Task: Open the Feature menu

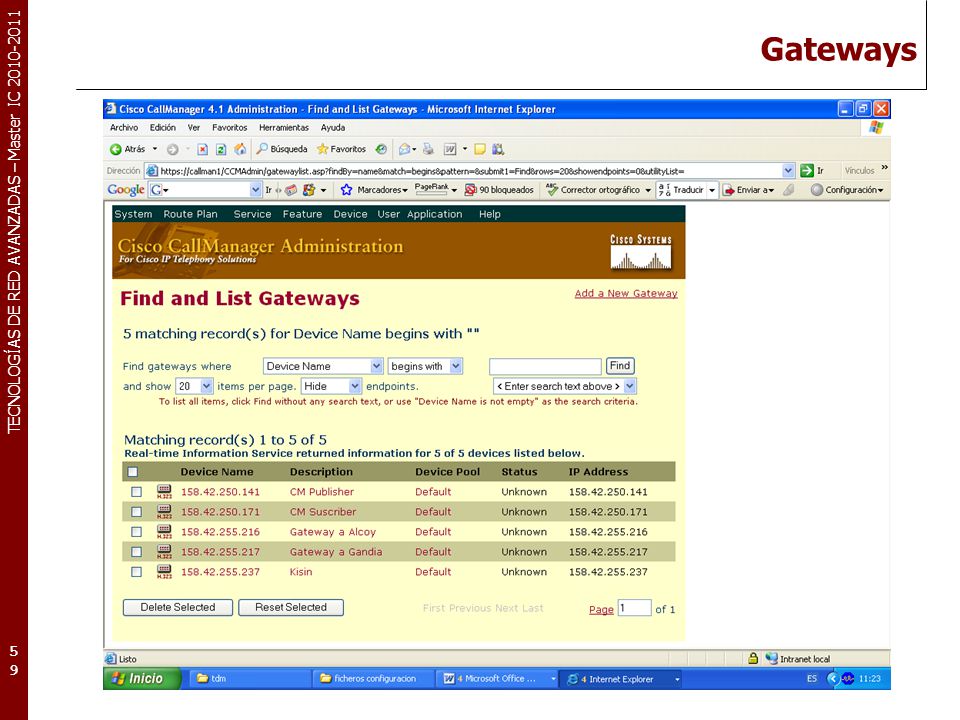Action: pos(302,214)
